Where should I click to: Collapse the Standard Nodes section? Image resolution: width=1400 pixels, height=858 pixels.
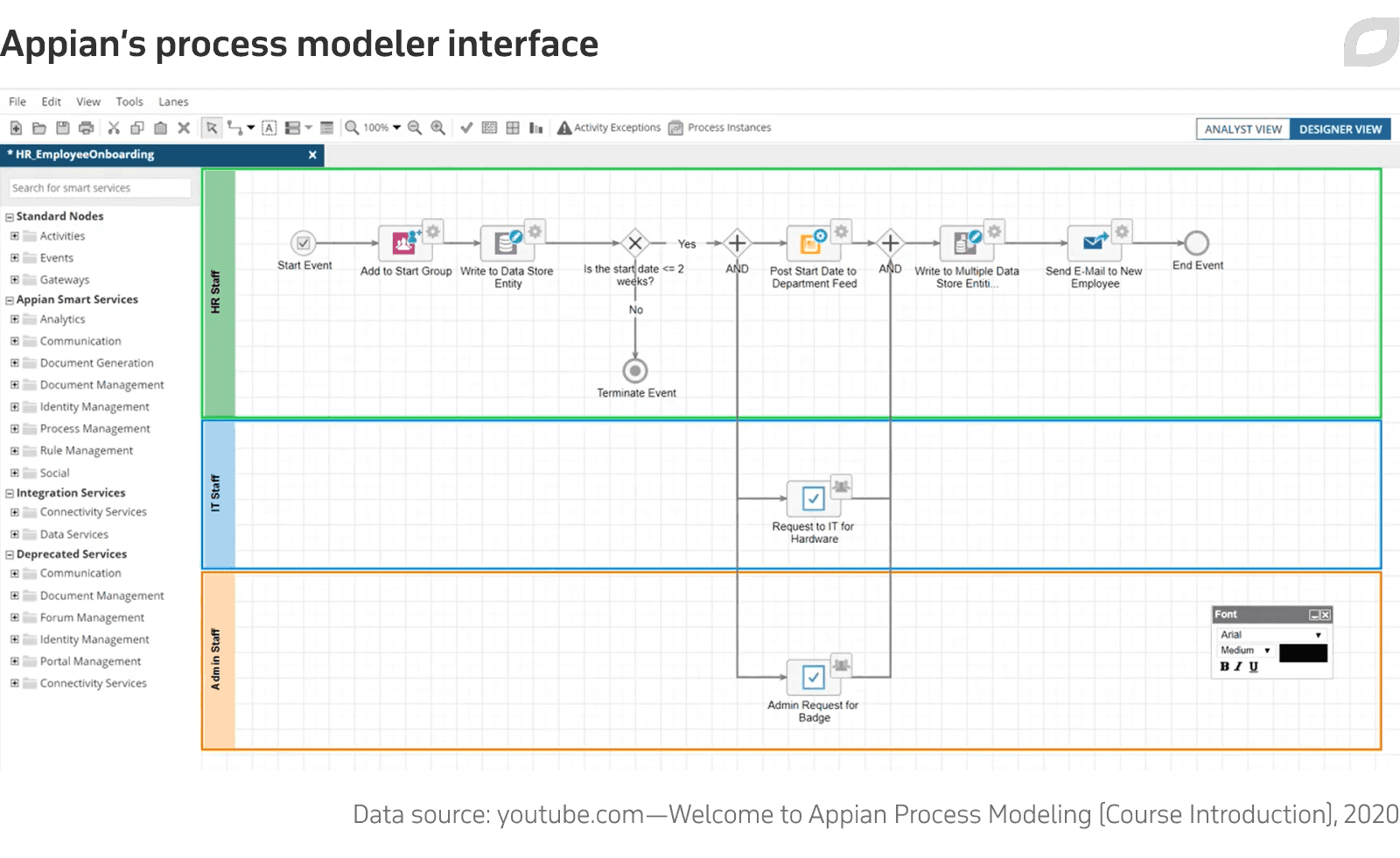click(10, 217)
